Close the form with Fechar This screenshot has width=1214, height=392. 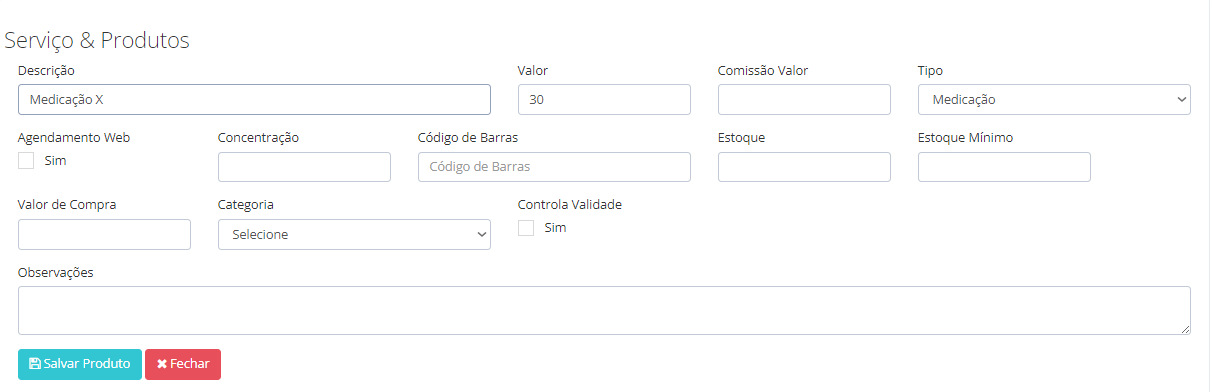pyautogui.click(x=183, y=364)
